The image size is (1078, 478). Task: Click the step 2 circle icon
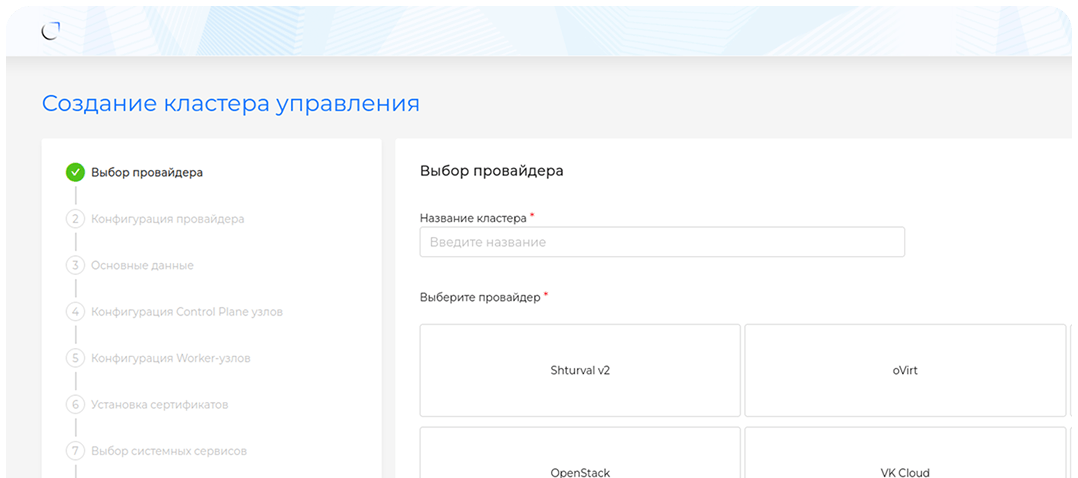75,219
